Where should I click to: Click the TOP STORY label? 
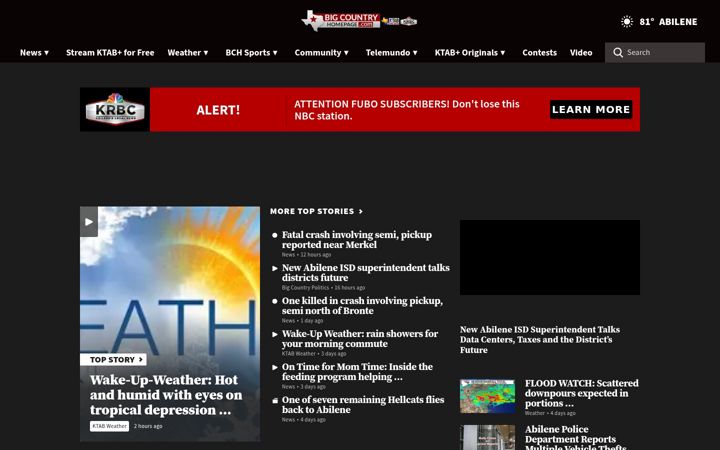[x=113, y=360]
